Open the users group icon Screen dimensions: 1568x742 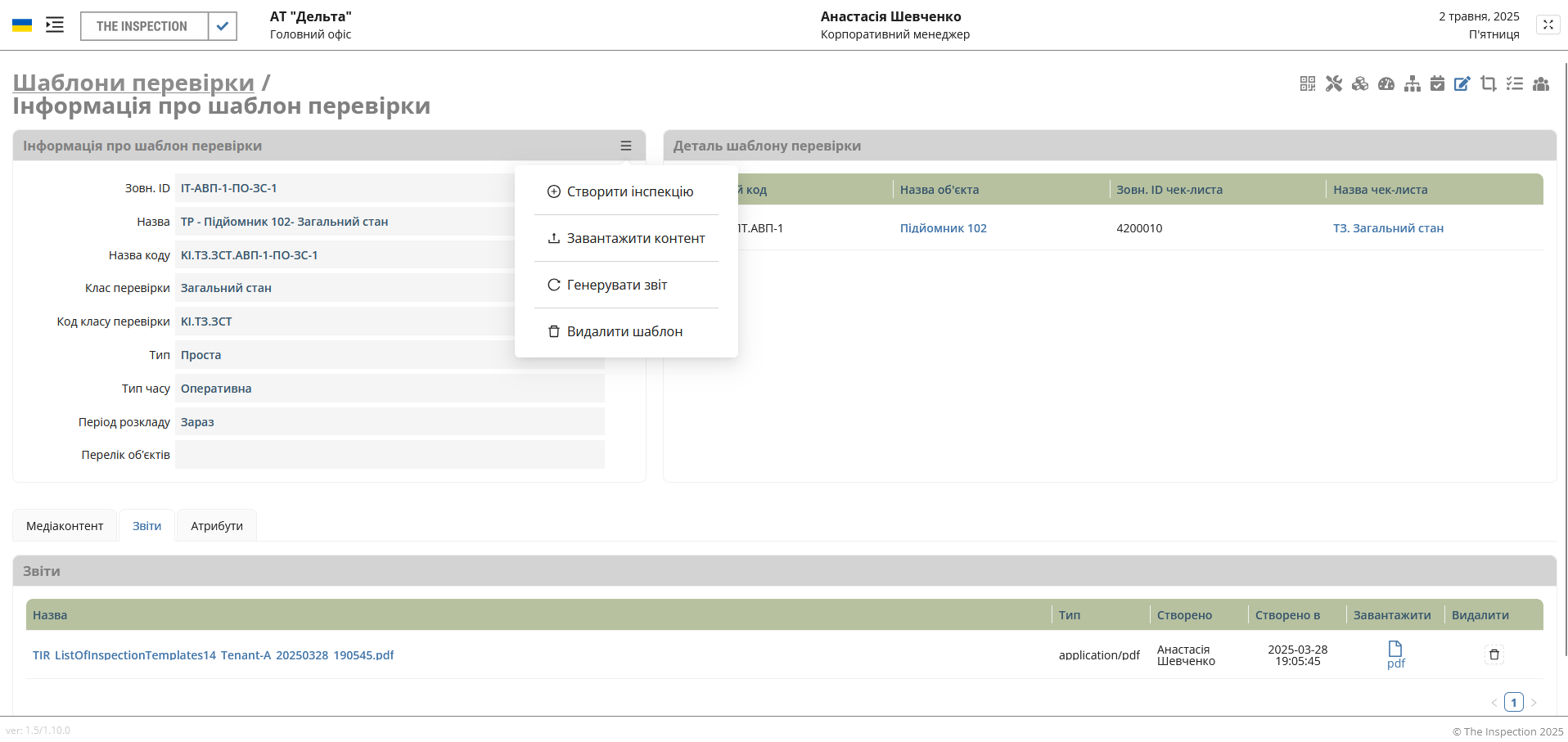[1541, 83]
